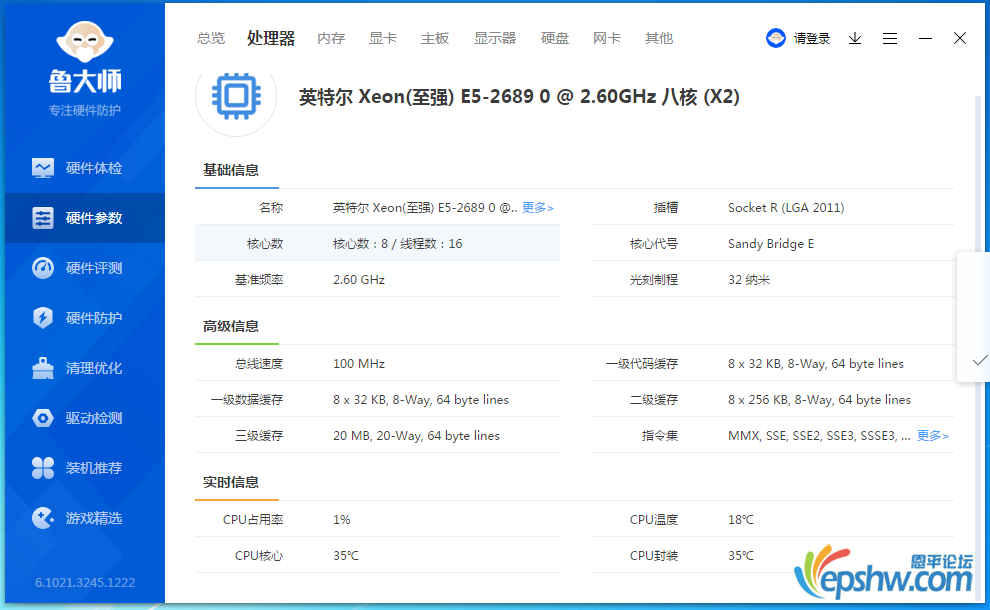Click the 20 MB, 20-Way L3 cache value
Image resolution: width=990 pixels, height=610 pixels.
pyautogui.click(x=416, y=436)
